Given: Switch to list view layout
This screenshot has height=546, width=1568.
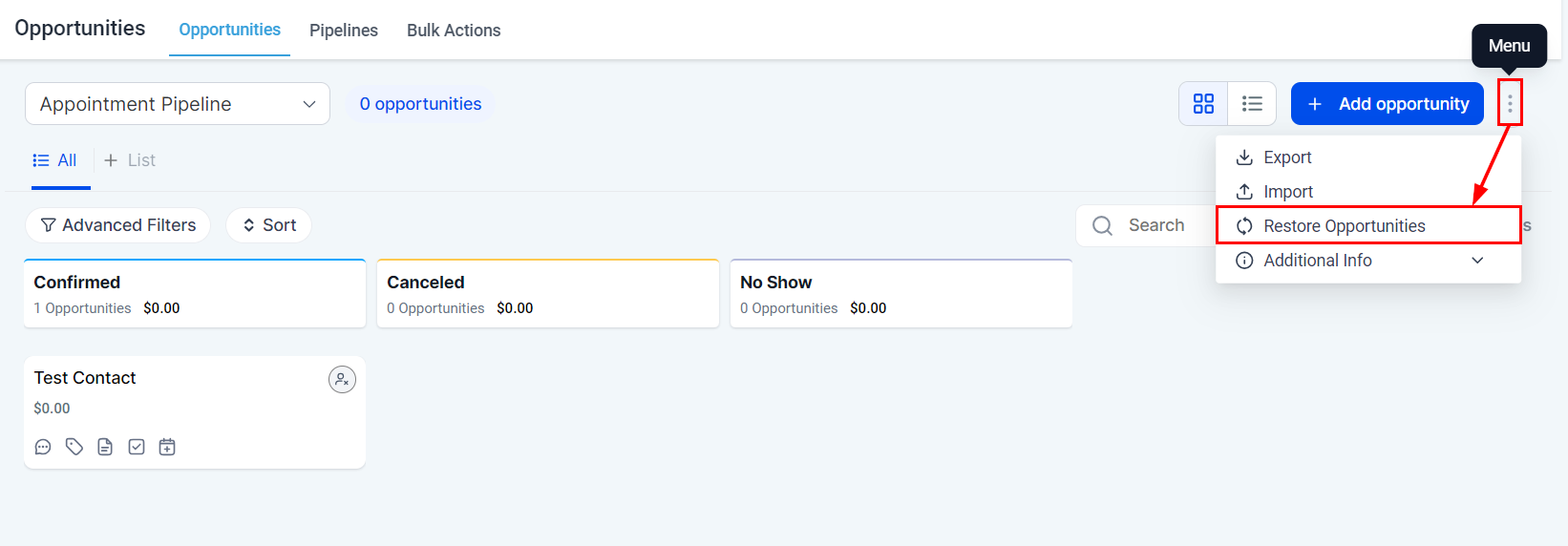Looking at the screenshot, I should [x=1252, y=104].
